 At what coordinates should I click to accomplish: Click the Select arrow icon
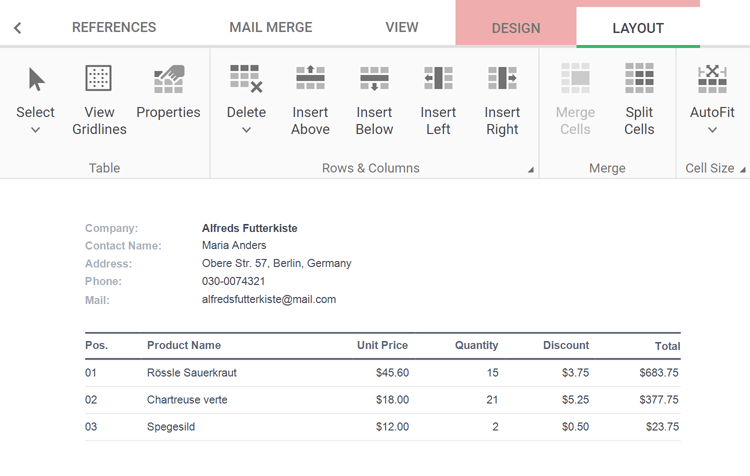point(36,79)
